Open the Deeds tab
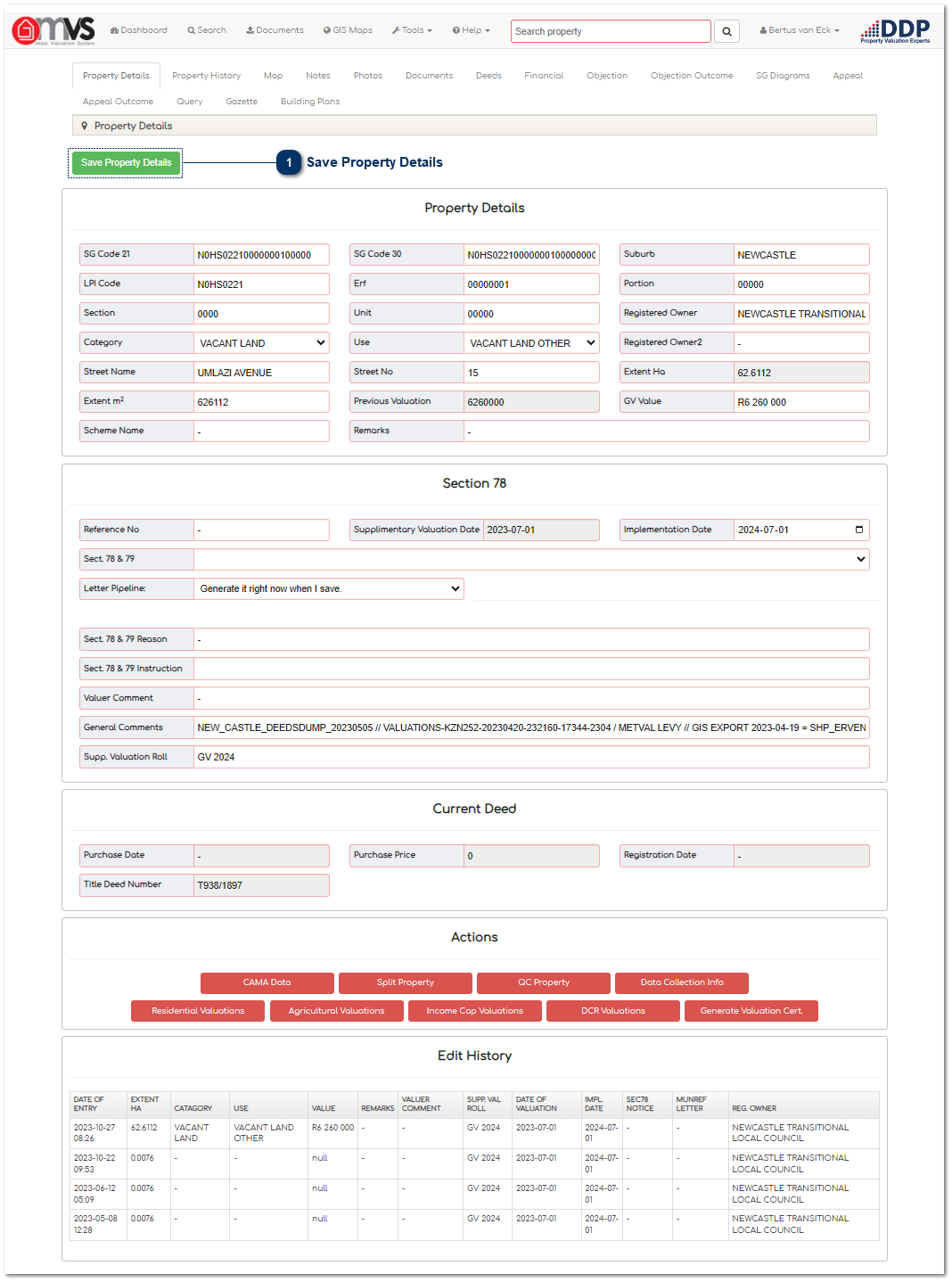952x1282 pixels. click(488, 76)
